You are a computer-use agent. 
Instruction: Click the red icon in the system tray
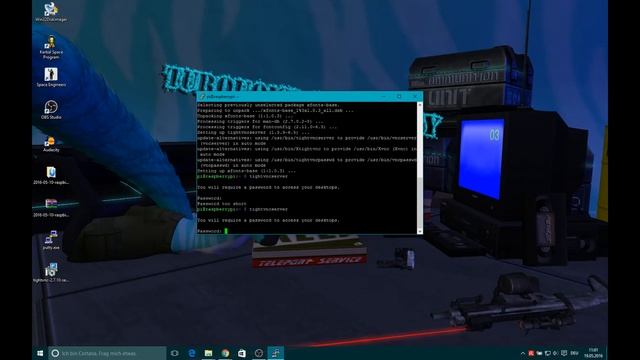tap(531, 353)
